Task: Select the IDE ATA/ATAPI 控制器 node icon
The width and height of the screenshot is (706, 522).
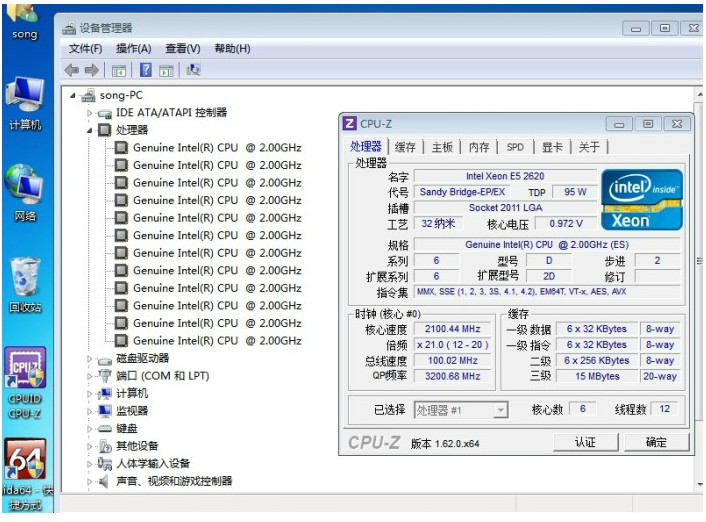Action: pos(105,113)
